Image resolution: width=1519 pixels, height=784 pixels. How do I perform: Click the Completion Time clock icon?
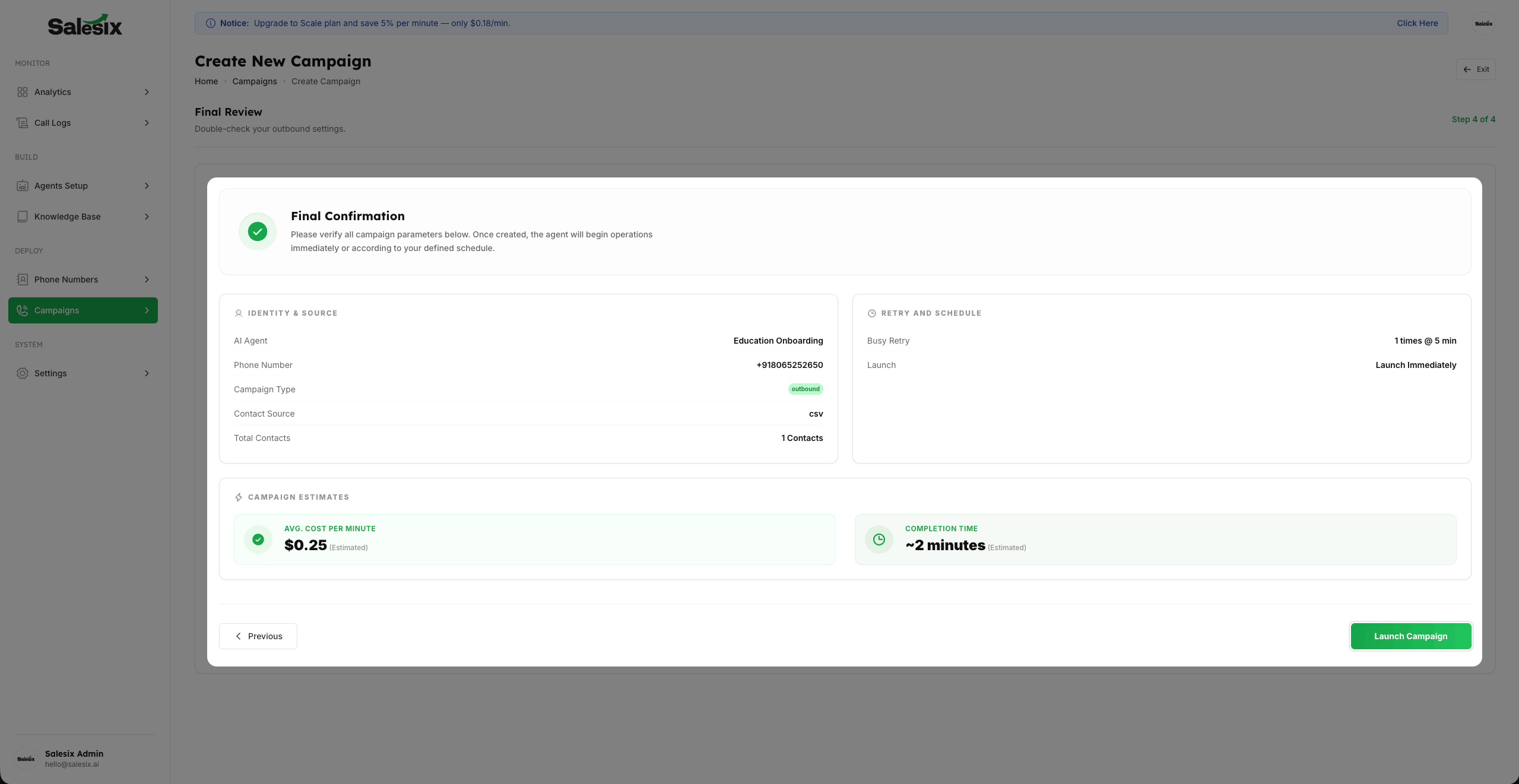tap(879, 539)
